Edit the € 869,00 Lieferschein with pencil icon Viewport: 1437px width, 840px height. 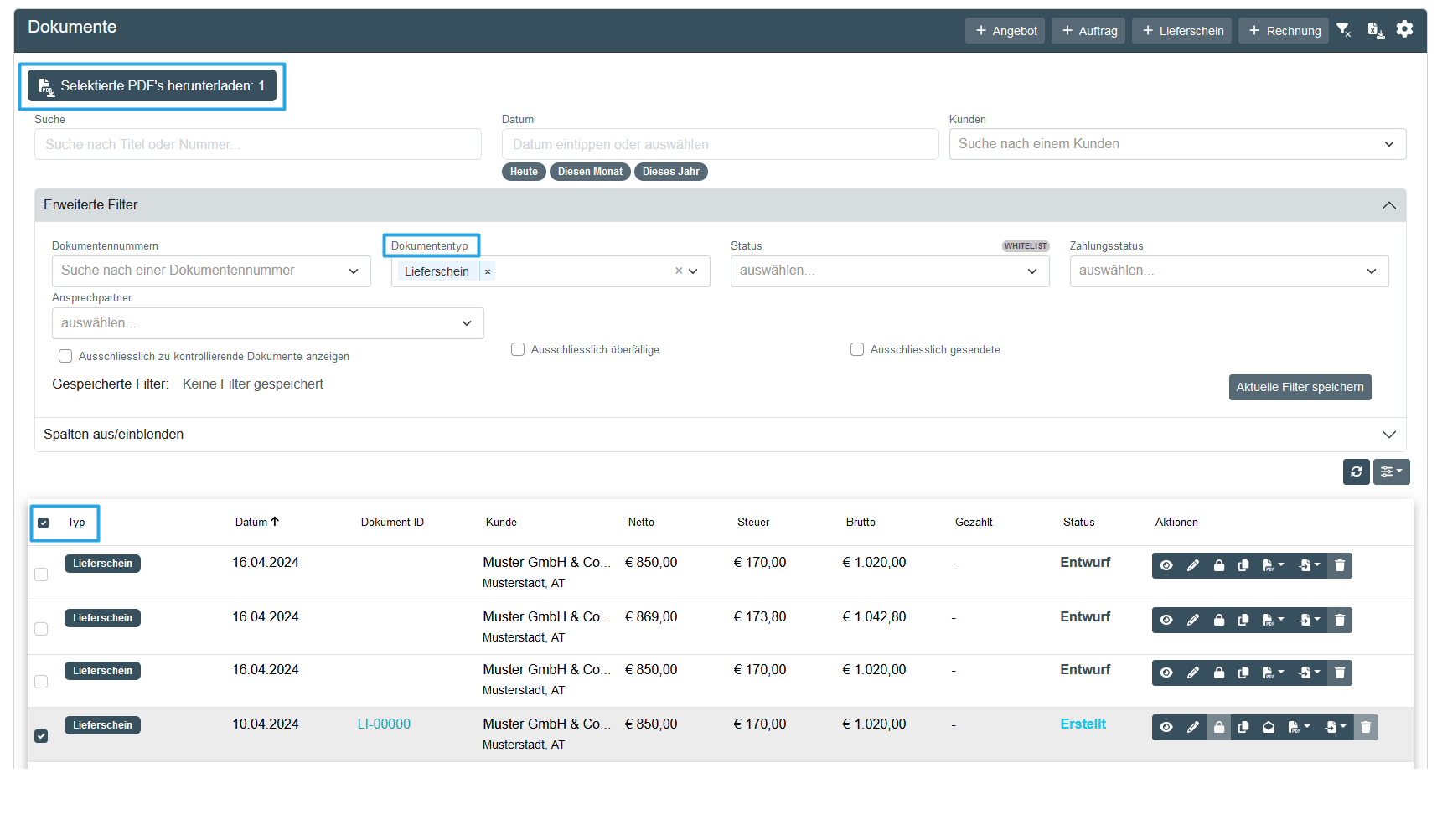pos(1193,620)
